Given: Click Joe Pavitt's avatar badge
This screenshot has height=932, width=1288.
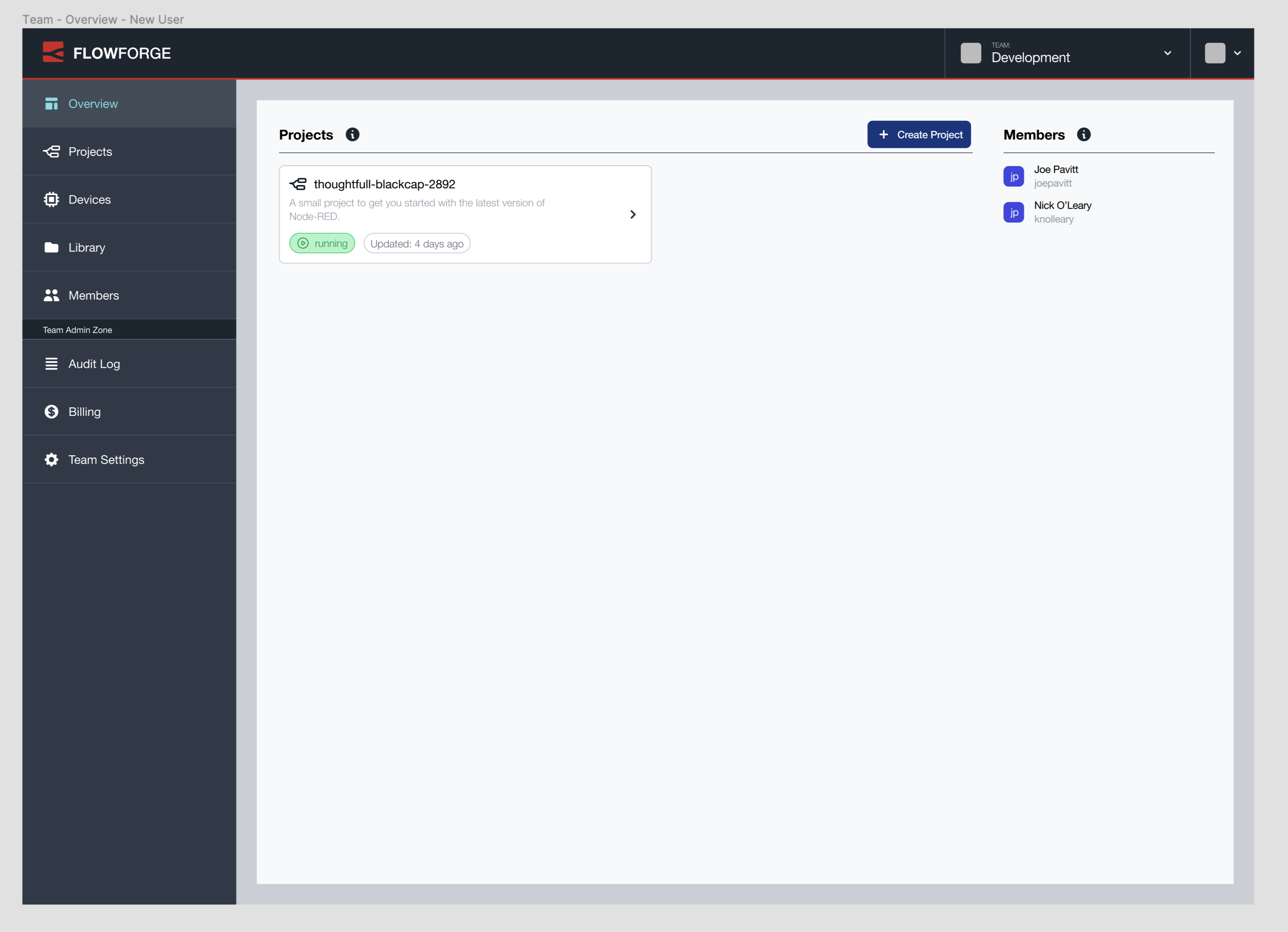Looking at the screenshot, I should [1014, 176].
